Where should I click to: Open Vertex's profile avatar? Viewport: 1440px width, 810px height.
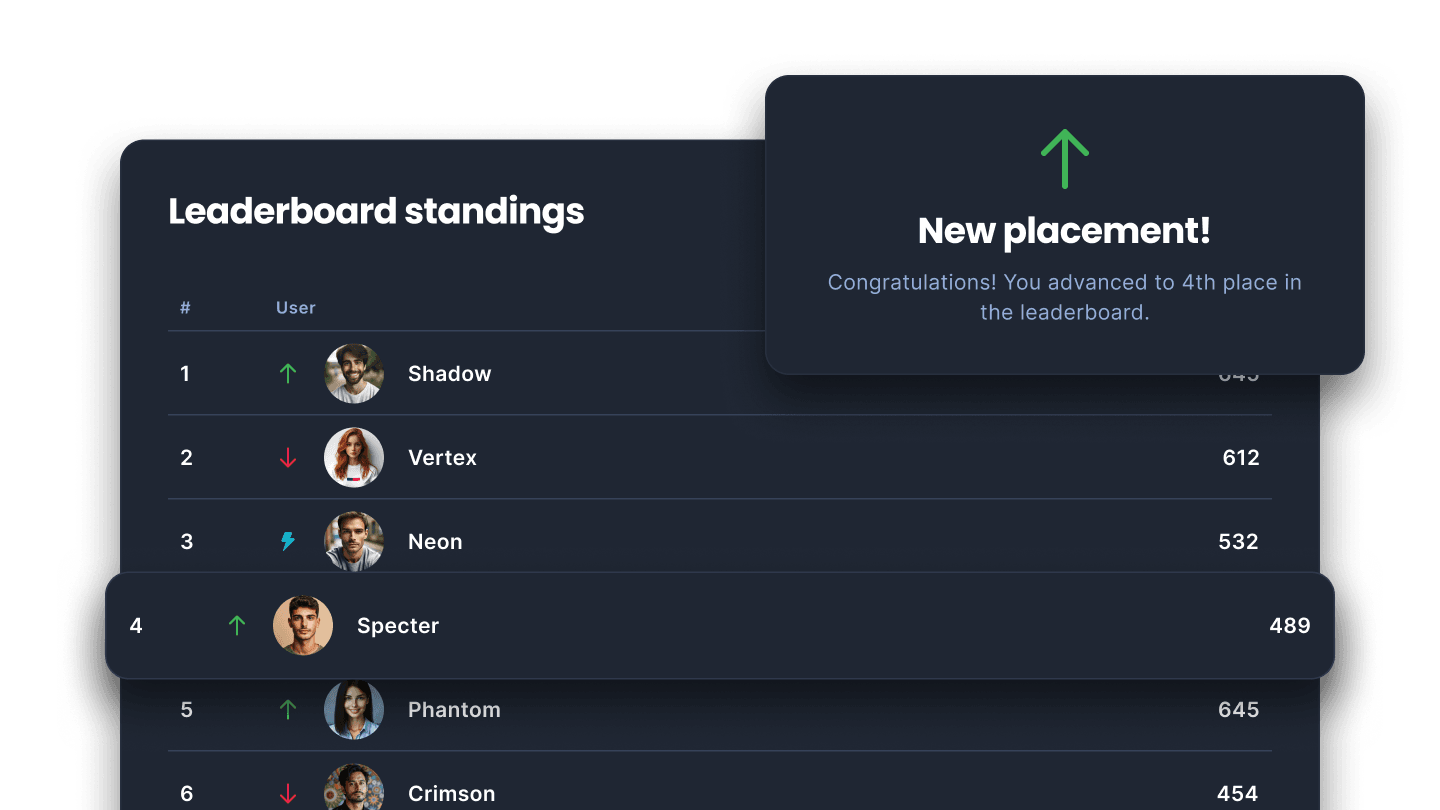[x=354, y=458]
